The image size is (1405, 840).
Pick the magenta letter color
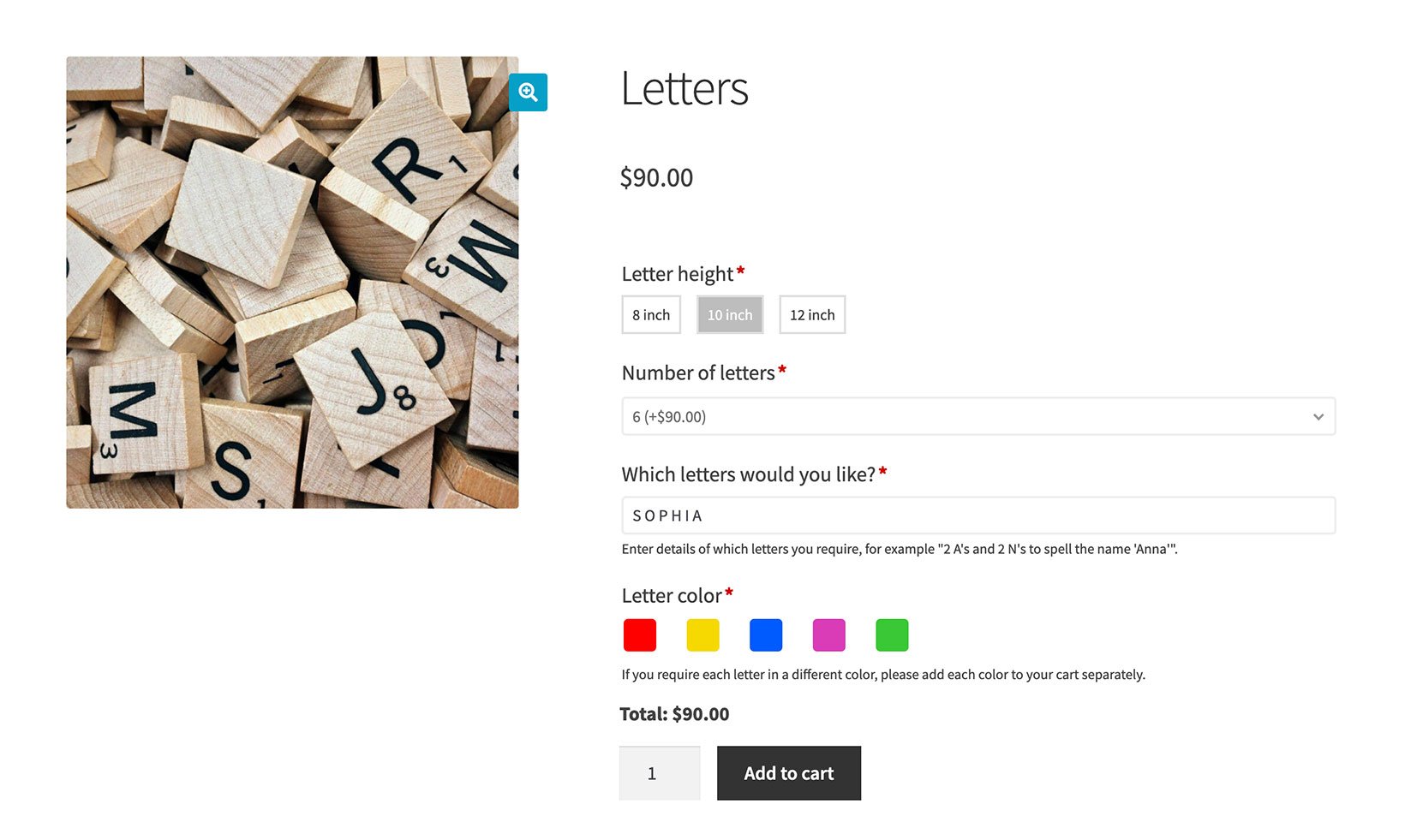[828, 634]
